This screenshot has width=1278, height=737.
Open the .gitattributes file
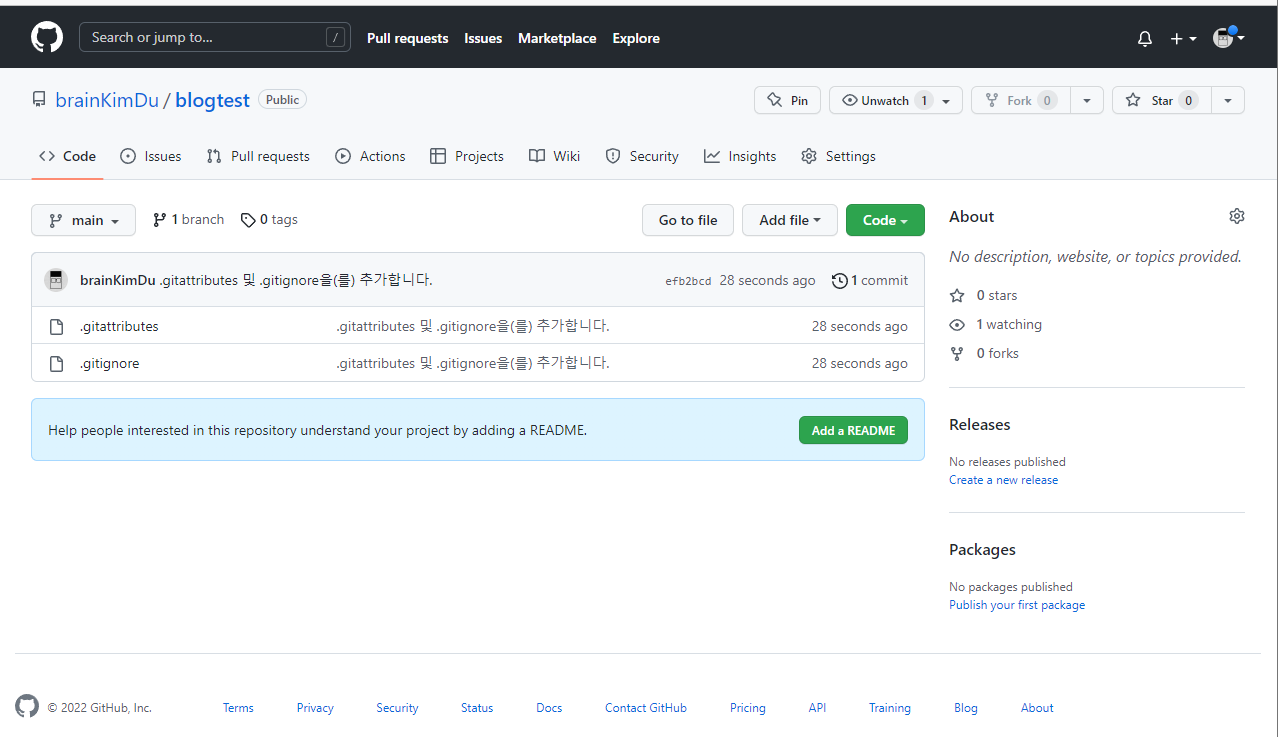click(x=119, y=326)
